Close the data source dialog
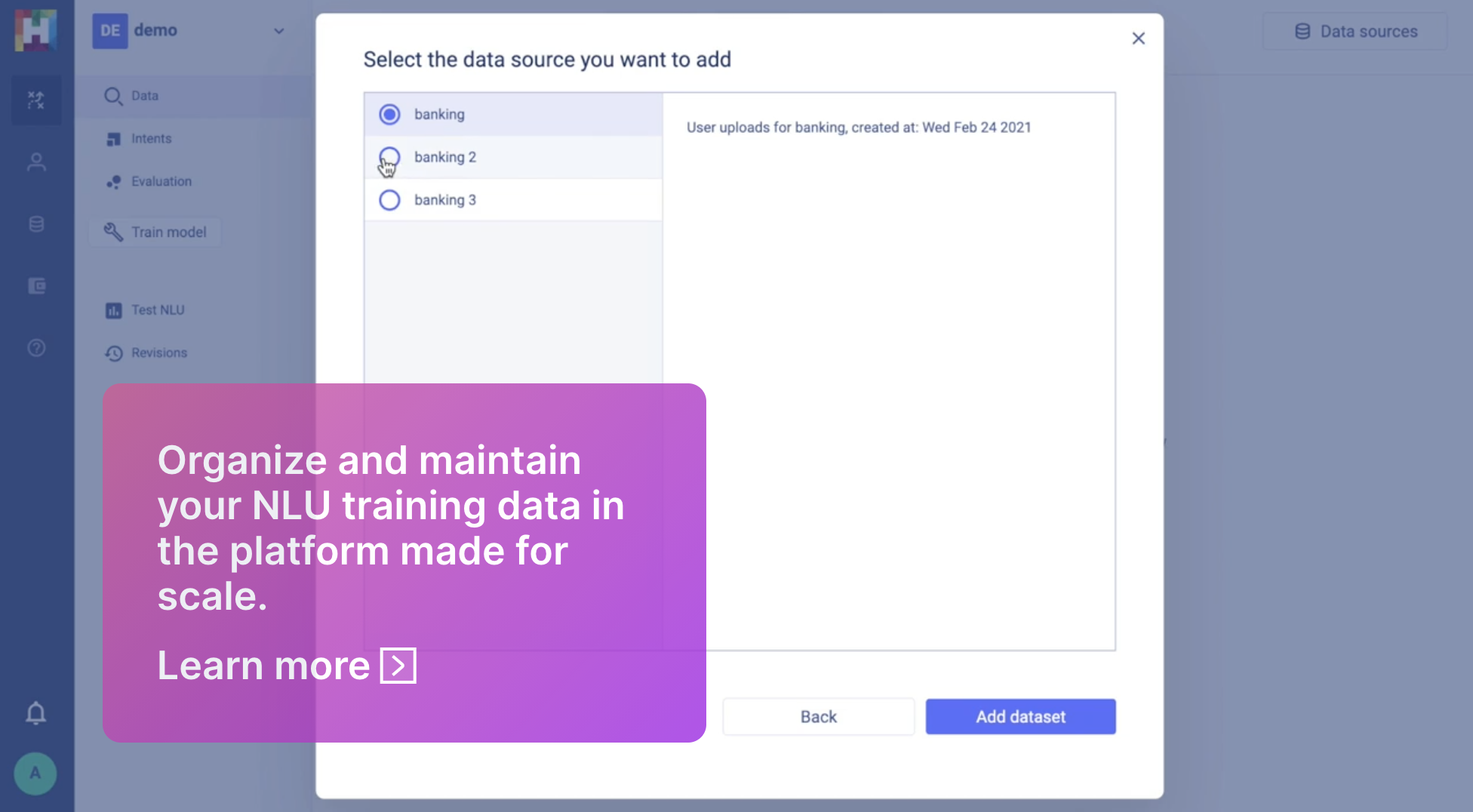Viewport: 1473px width, 812px height. click(1138, 38)
